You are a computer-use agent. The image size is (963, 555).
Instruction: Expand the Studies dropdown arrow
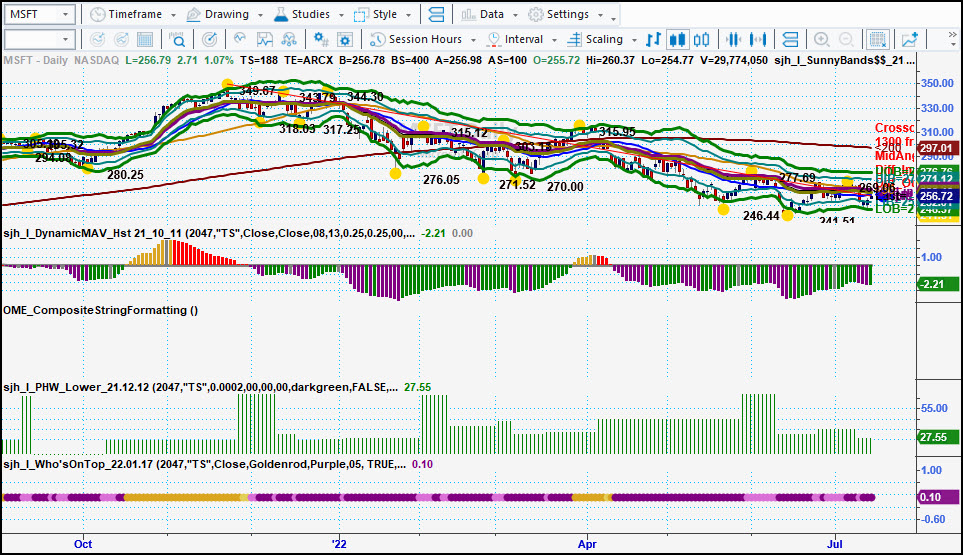[341, 15]
